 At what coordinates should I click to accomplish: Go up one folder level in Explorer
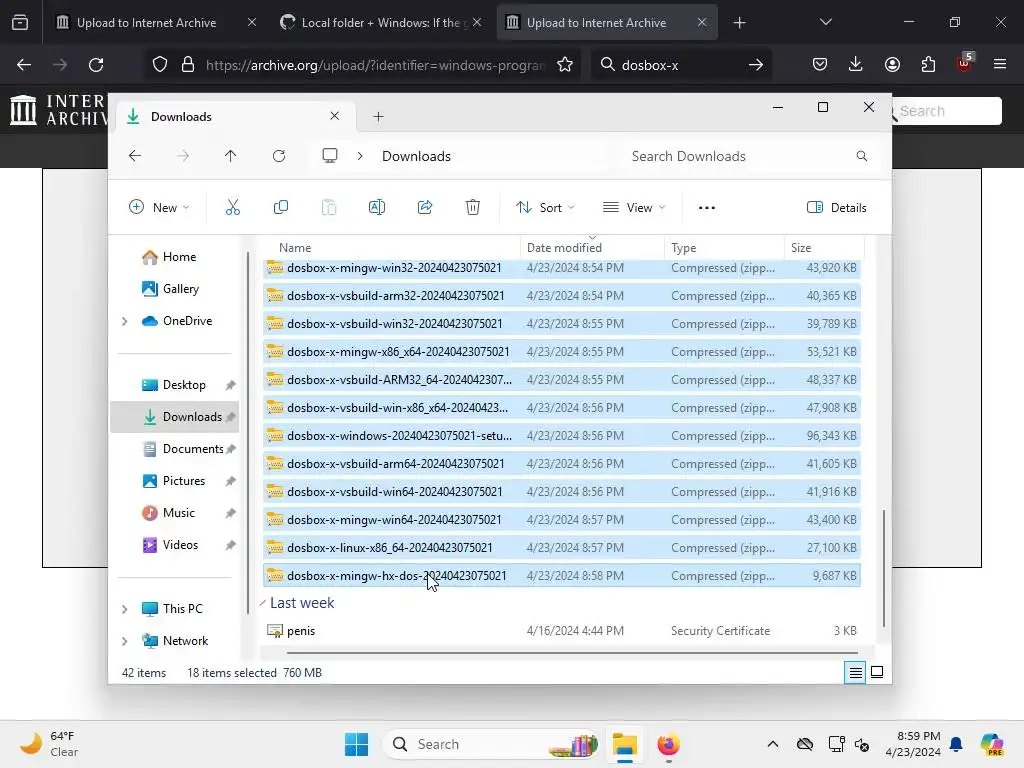tap(231, 156)
